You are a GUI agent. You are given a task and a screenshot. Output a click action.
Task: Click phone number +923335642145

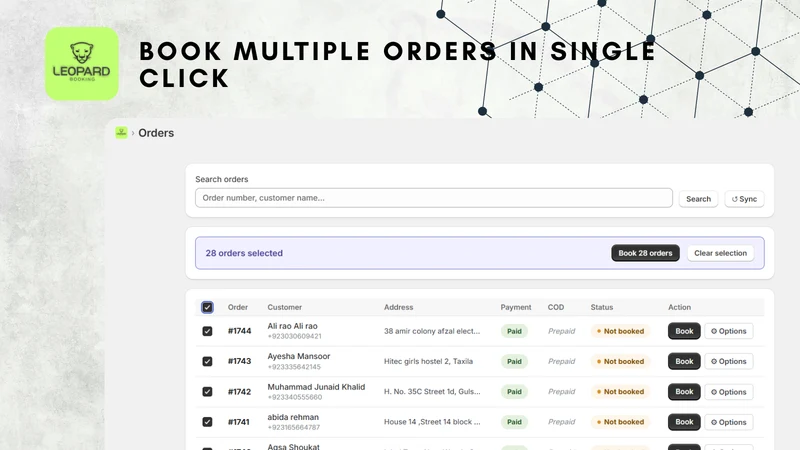(x=294, y=367)
